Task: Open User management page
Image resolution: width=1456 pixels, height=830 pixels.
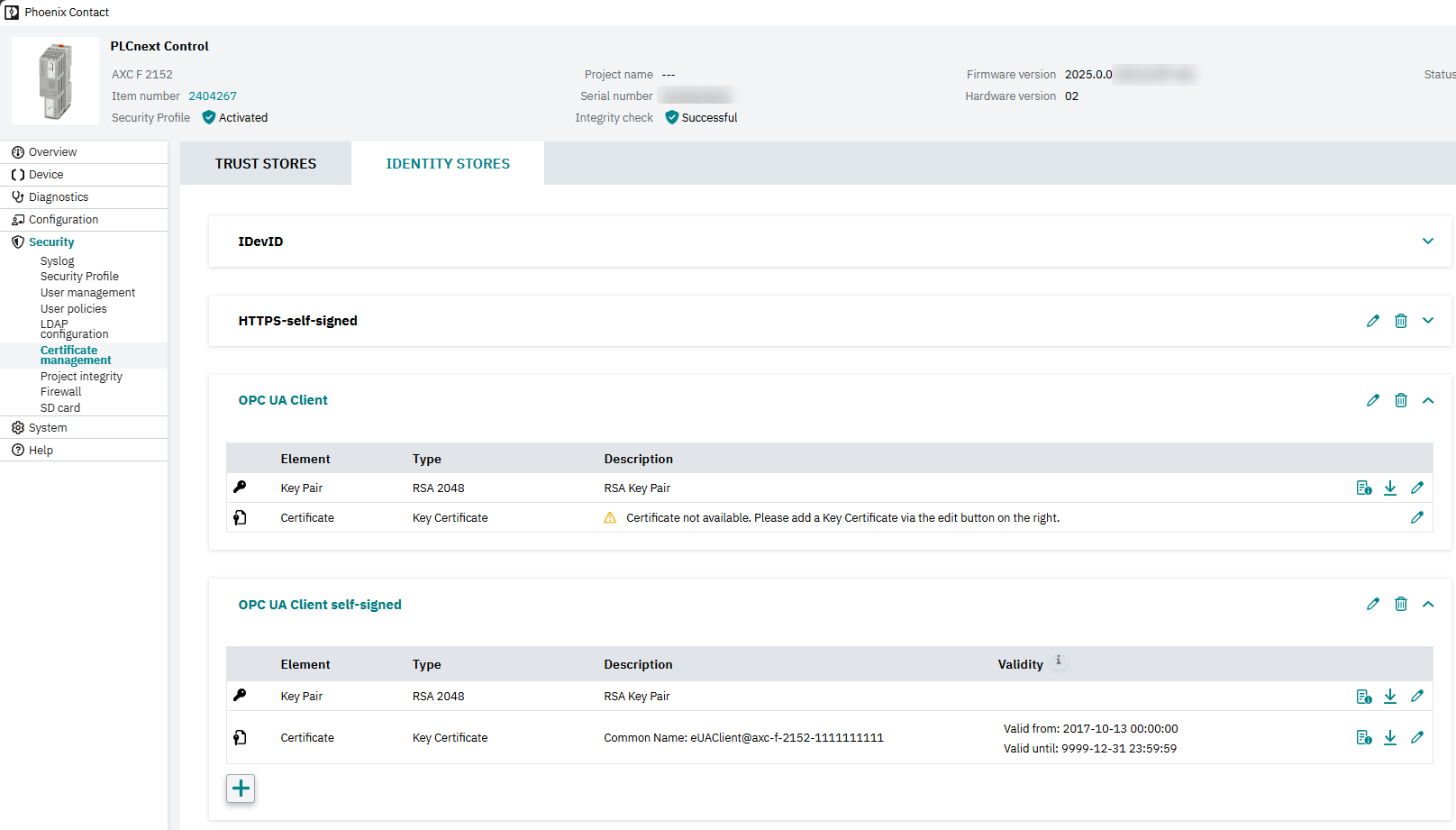Action: pyautogui.click(x=87, y=293)
